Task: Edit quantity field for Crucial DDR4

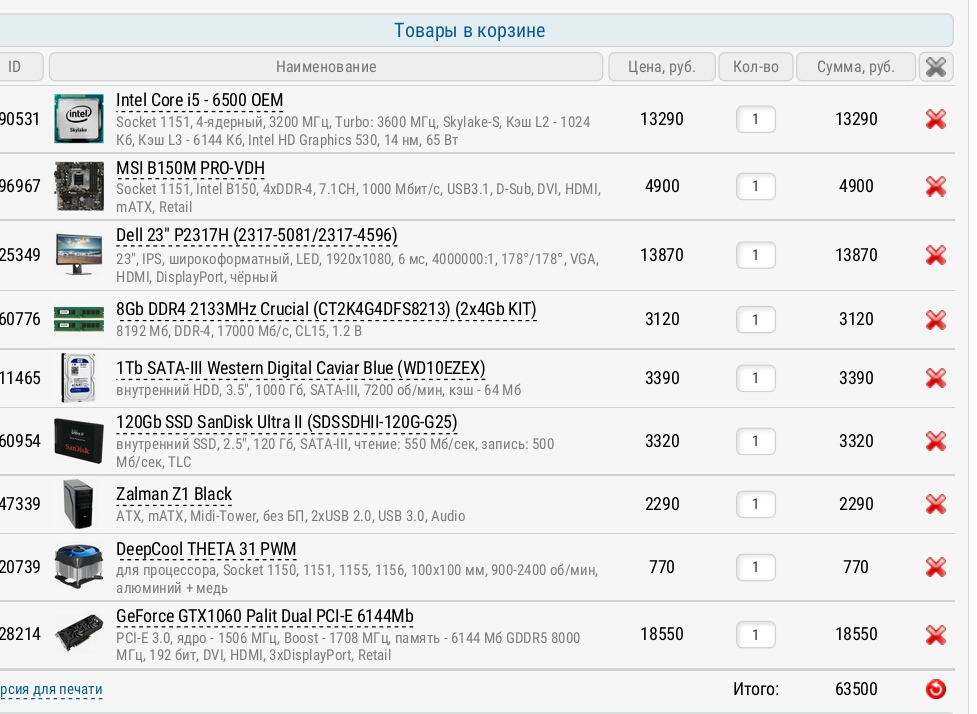Action: 755,320
